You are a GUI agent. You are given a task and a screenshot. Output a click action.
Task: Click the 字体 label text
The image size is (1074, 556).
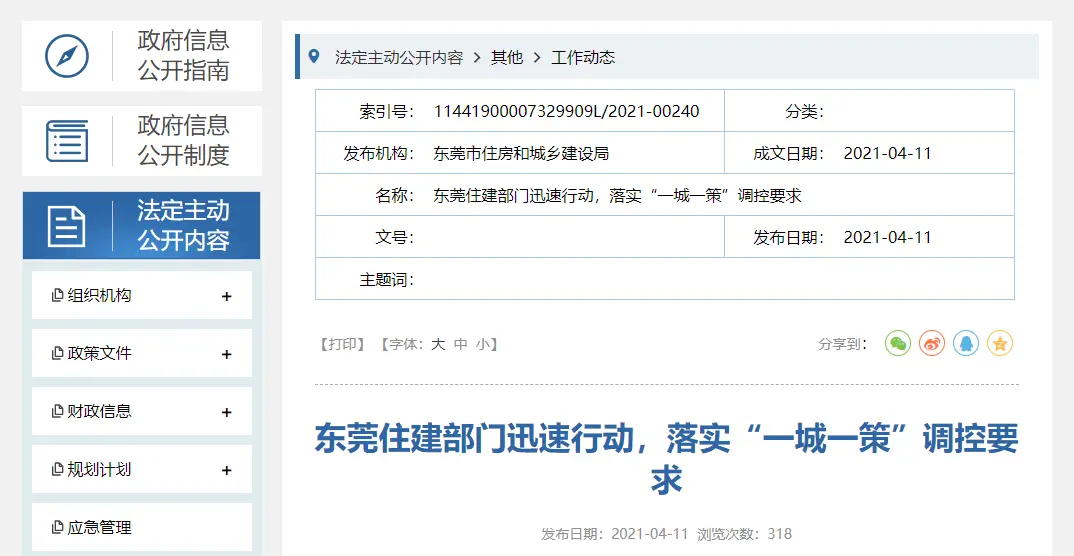tap(406, 344)
